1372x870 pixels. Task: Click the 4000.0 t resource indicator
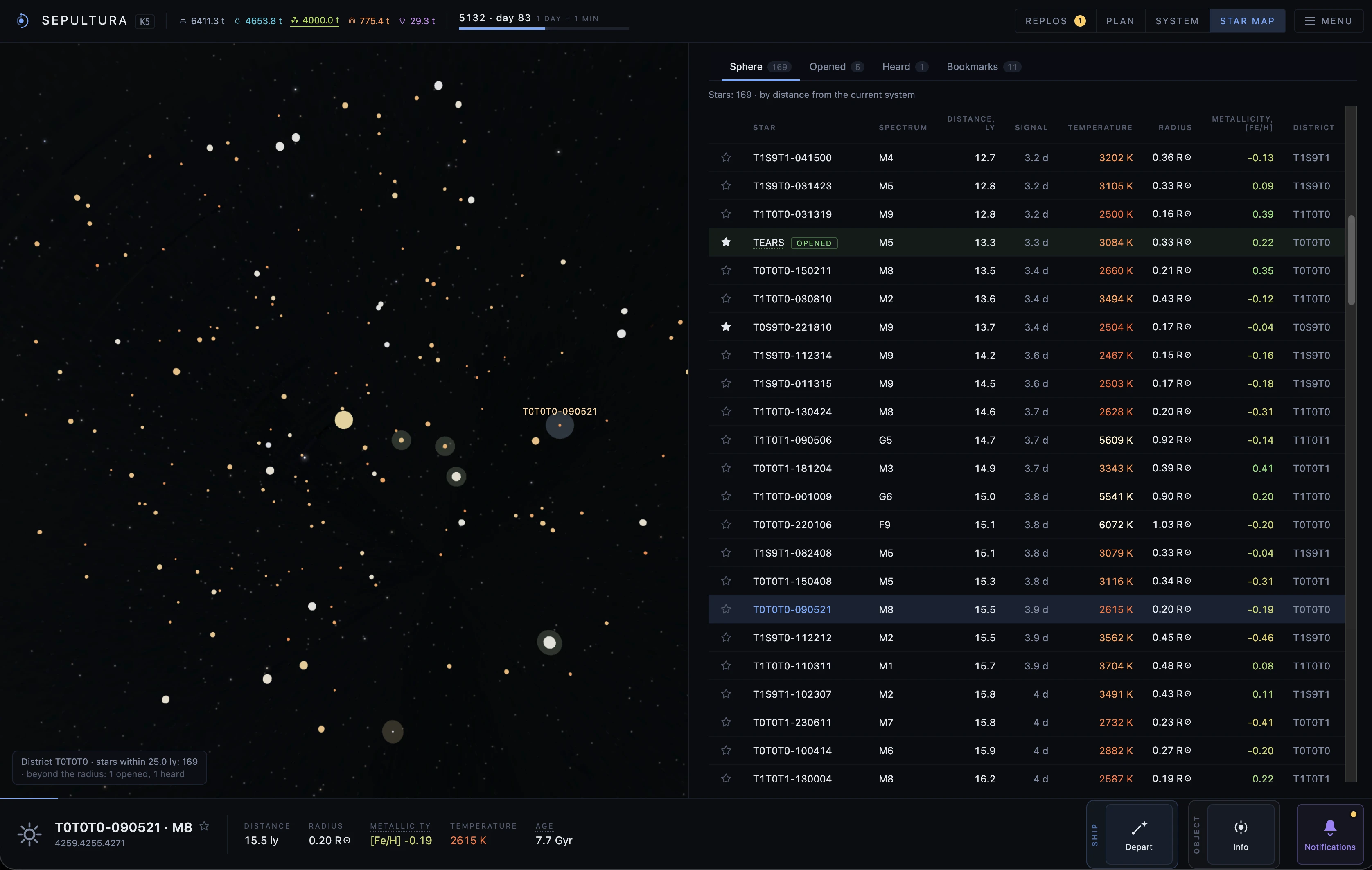click(314, 20)
